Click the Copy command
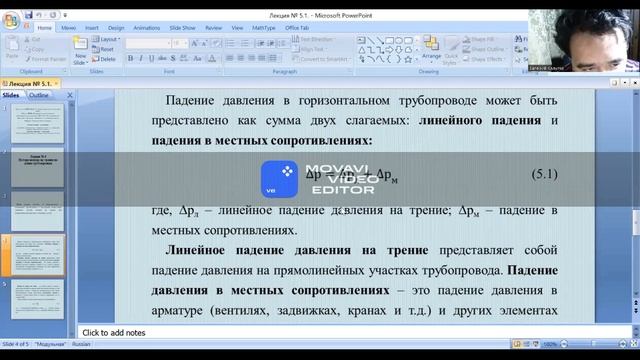The width and height of the screenshot is (640, 360). [34, 49]
